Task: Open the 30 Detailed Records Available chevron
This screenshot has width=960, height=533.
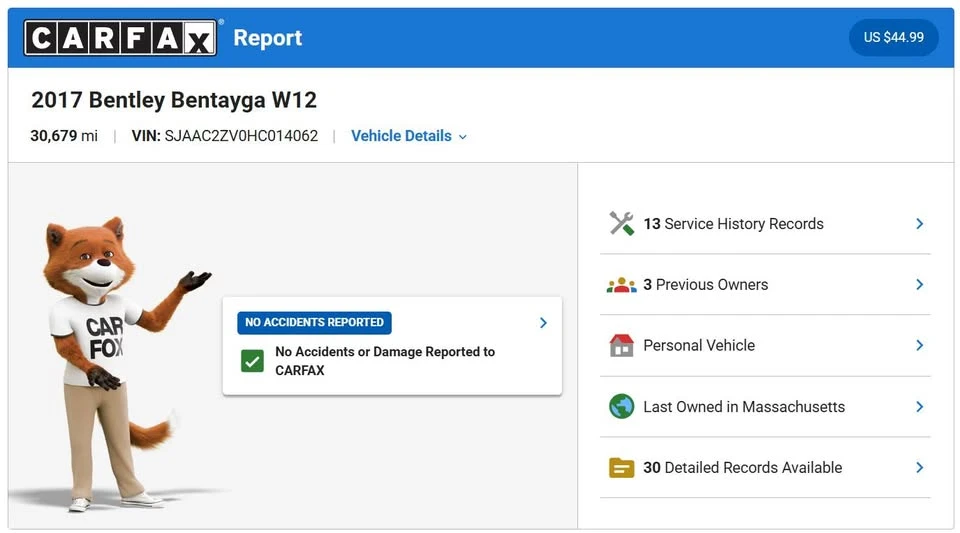Action: point(919,468)
